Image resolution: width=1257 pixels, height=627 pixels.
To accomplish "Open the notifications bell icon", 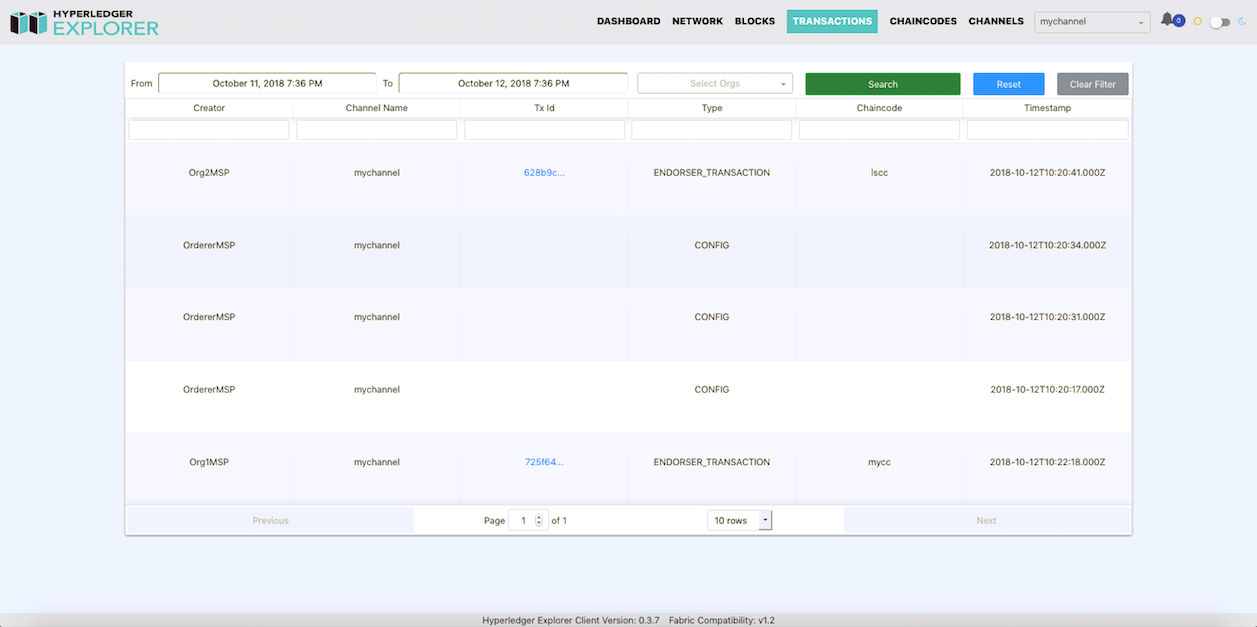I will click(x=1167, y=20).
